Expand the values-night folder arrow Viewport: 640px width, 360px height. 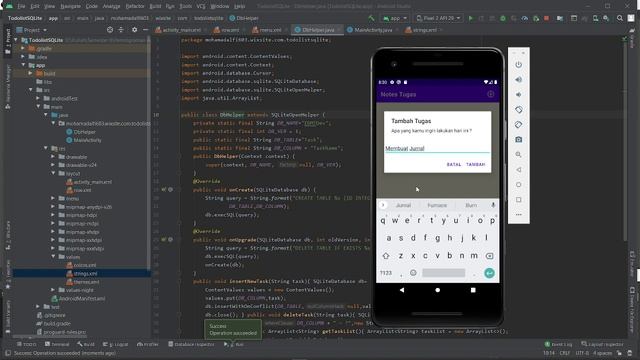pyautogui.click(x=53, y=290)
